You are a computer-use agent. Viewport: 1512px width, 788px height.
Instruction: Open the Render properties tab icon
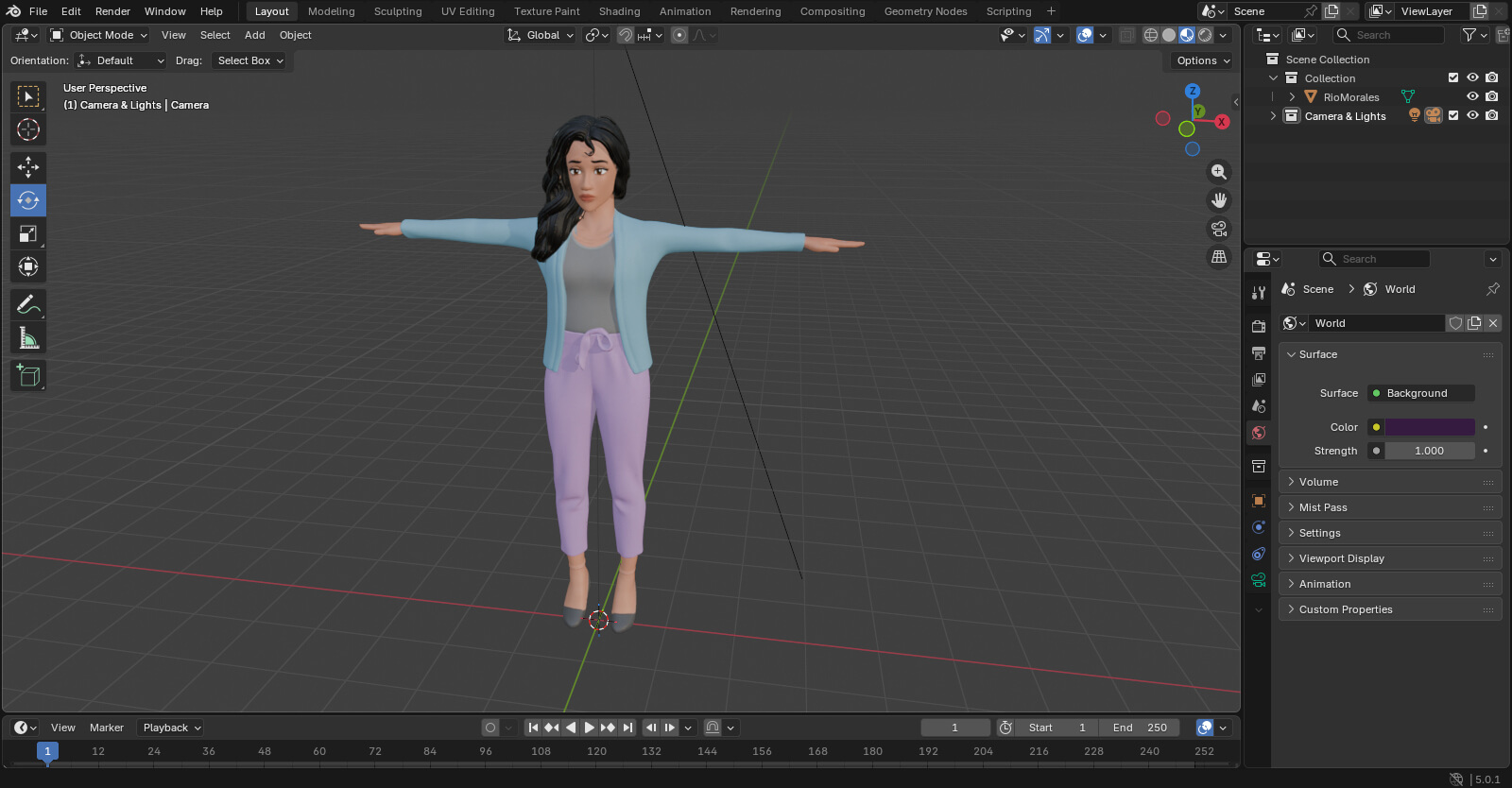[1259, 326]
